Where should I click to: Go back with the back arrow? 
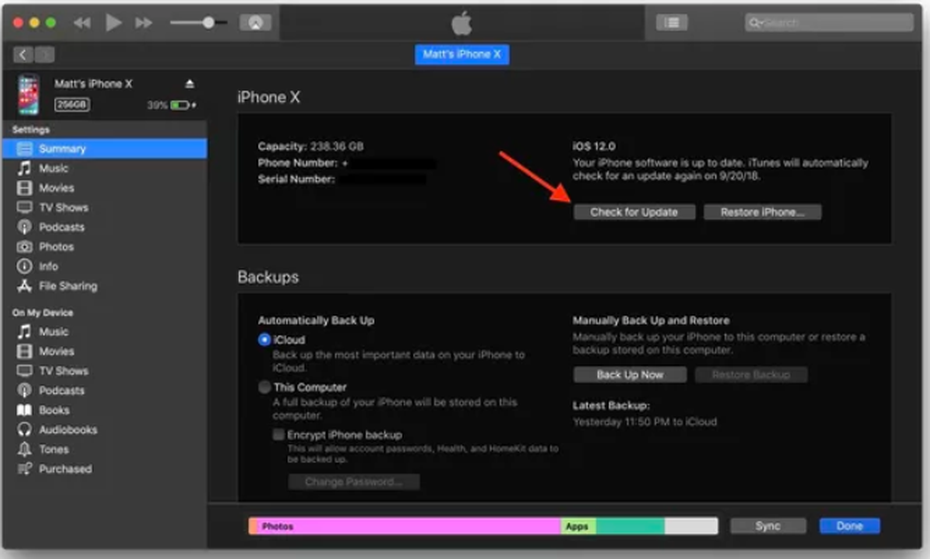pos(23,55)
